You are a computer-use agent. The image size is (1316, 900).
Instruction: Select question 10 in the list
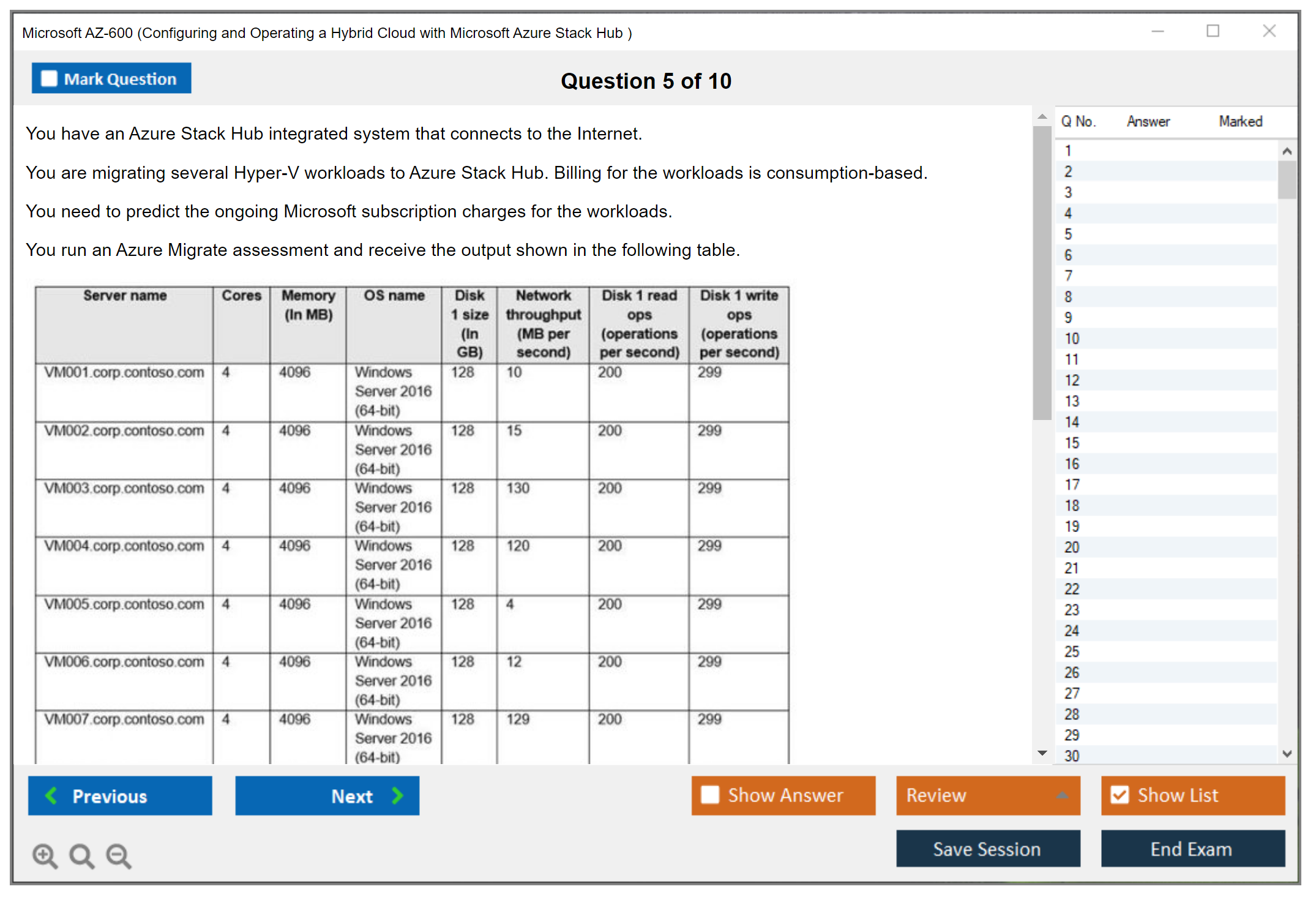[x=1072, y=339]
